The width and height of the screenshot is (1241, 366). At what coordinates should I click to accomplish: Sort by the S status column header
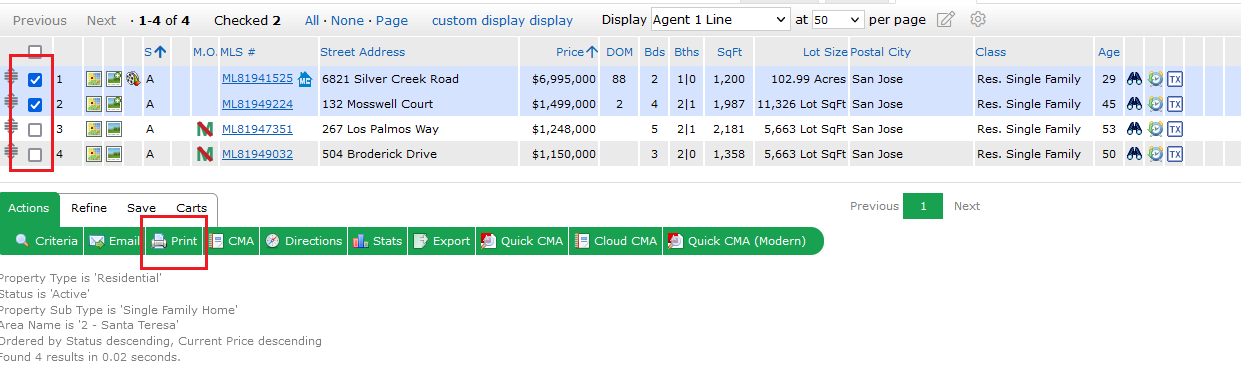click(x=154, y=52)
